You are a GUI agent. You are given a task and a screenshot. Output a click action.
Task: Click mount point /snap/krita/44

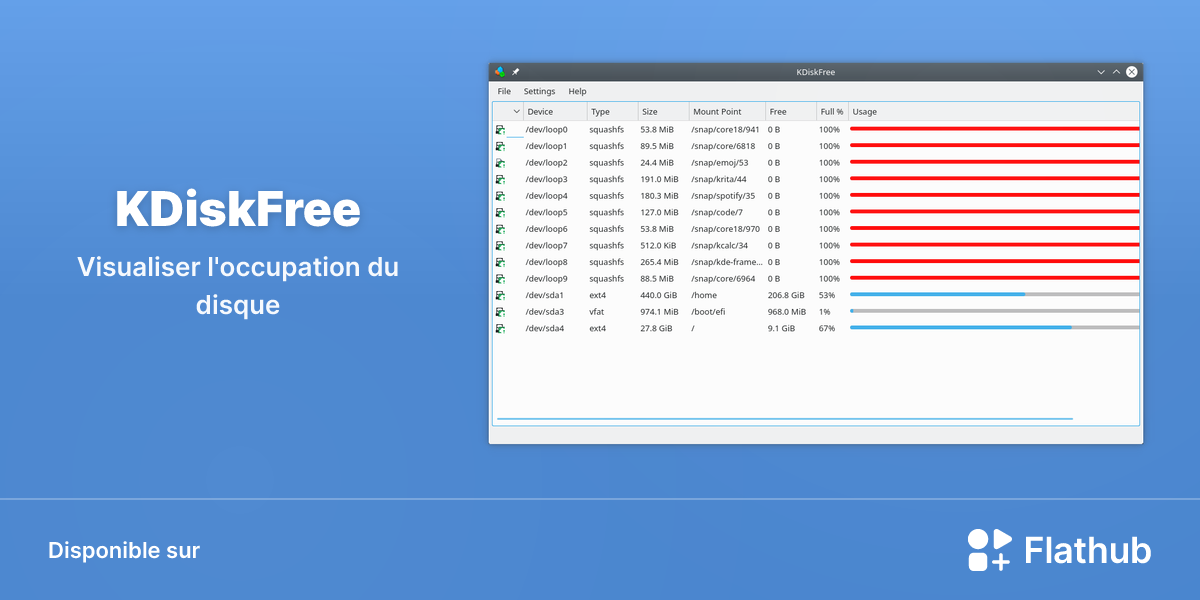tap(719, 179)
